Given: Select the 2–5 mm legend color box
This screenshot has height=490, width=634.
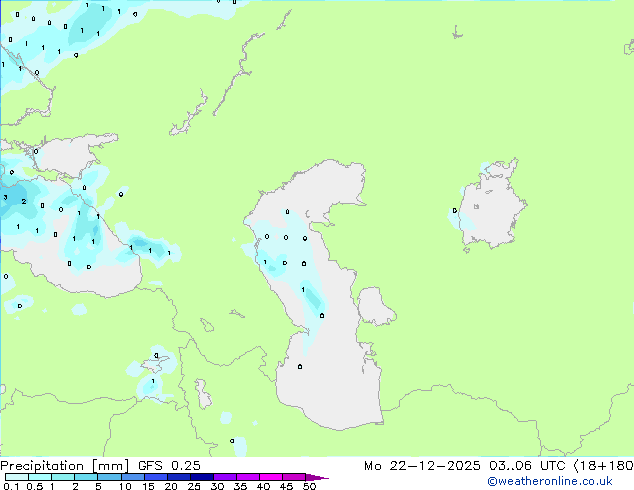Looking at the screenshot, I should [x=86, y=477].
